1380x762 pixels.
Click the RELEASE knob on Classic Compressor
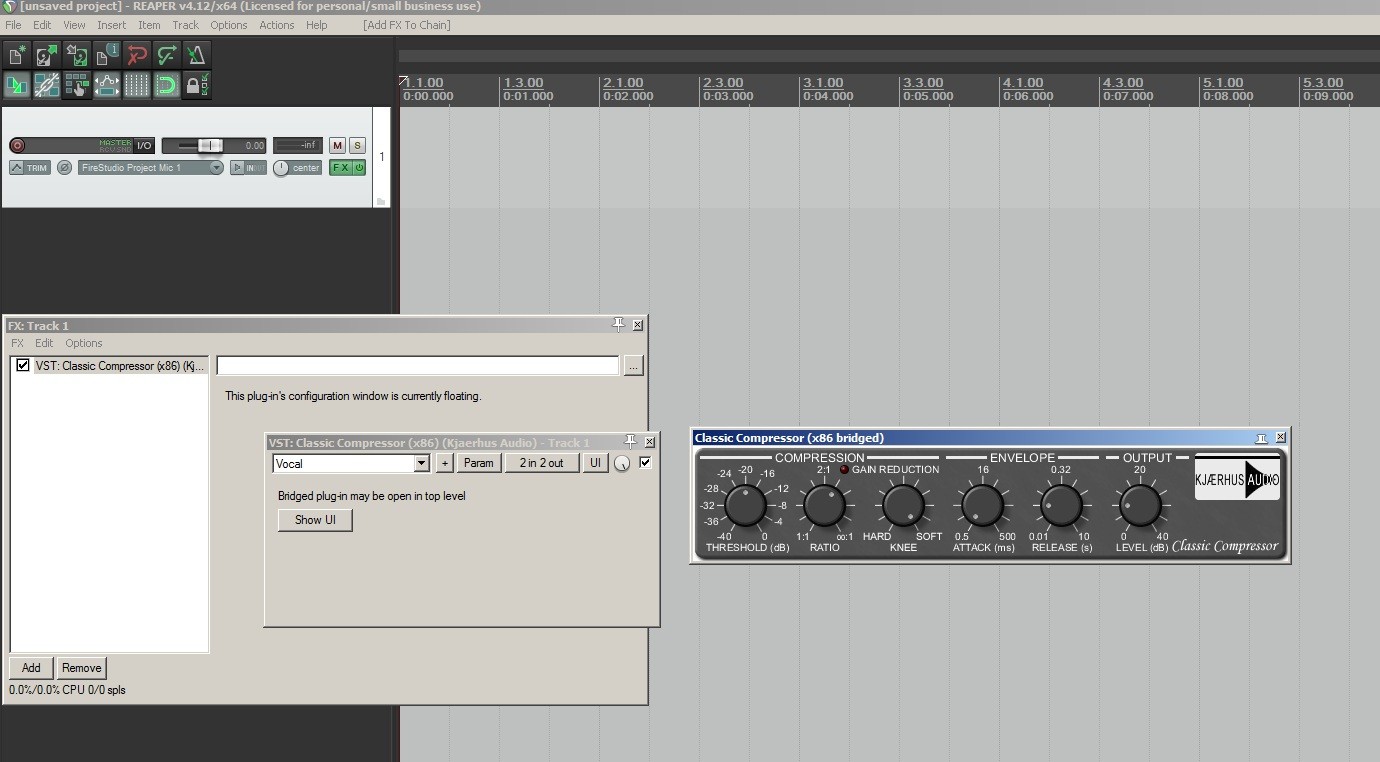point(1061,506)
